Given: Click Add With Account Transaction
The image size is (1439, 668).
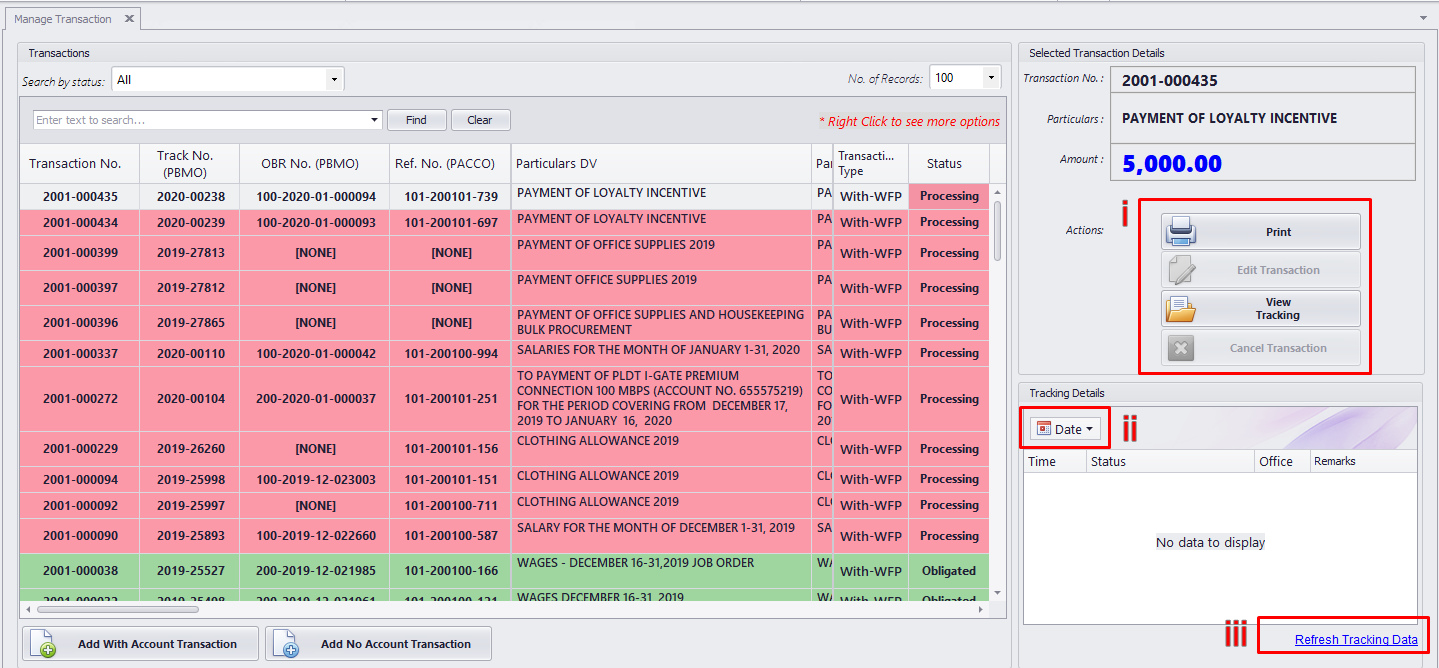Looking at the screenshot, I should [140, 644].
